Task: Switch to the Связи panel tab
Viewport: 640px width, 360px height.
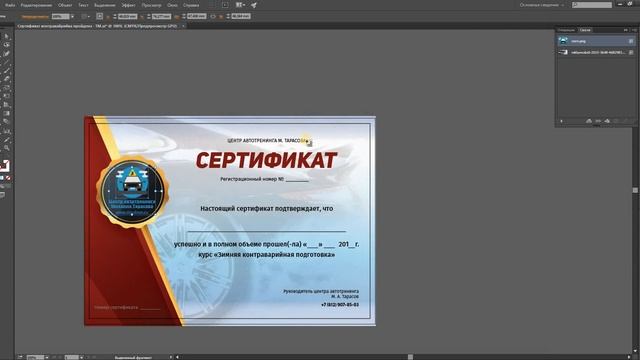Action: click(585, 30)
